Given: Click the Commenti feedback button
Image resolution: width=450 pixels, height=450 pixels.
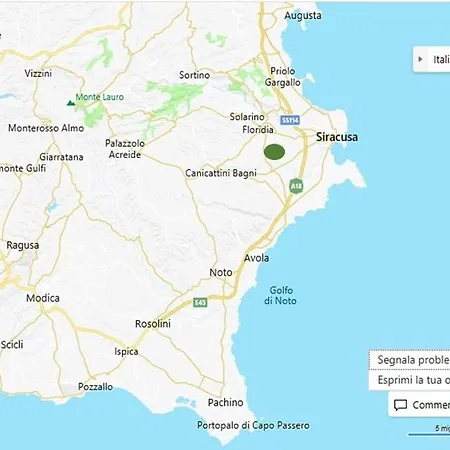Looking at the screenshot, I should [420, 405].
